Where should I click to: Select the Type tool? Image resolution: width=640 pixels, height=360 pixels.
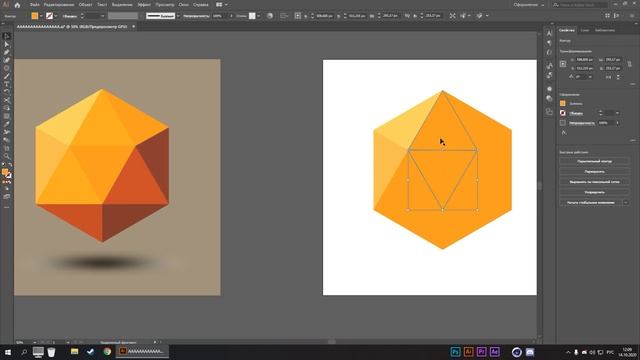pyautogui.click(x=7, y=84)
